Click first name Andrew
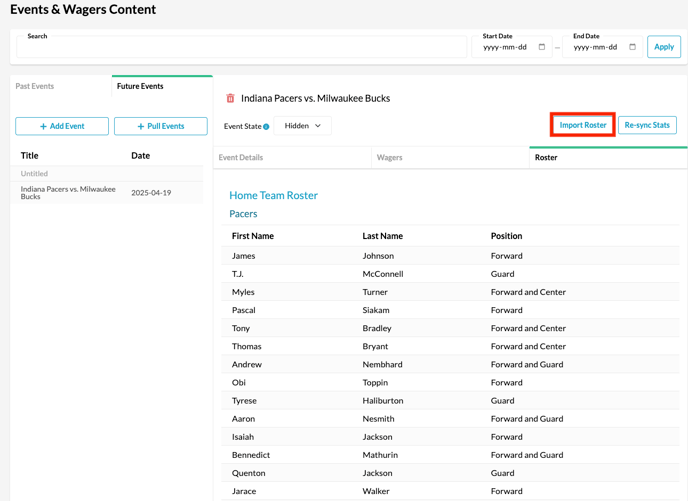The width and height of the screenshot is (688, 501). pyautogui.click(x=247, y=365)
